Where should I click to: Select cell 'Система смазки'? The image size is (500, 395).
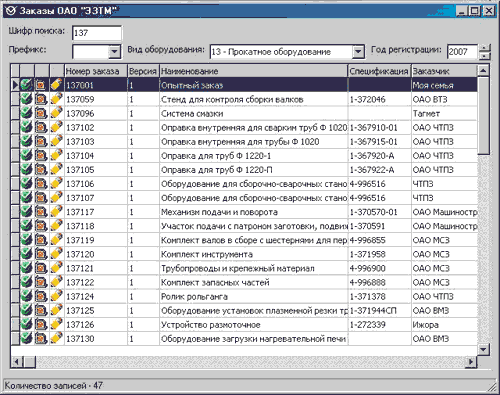(x=253, y=113)
